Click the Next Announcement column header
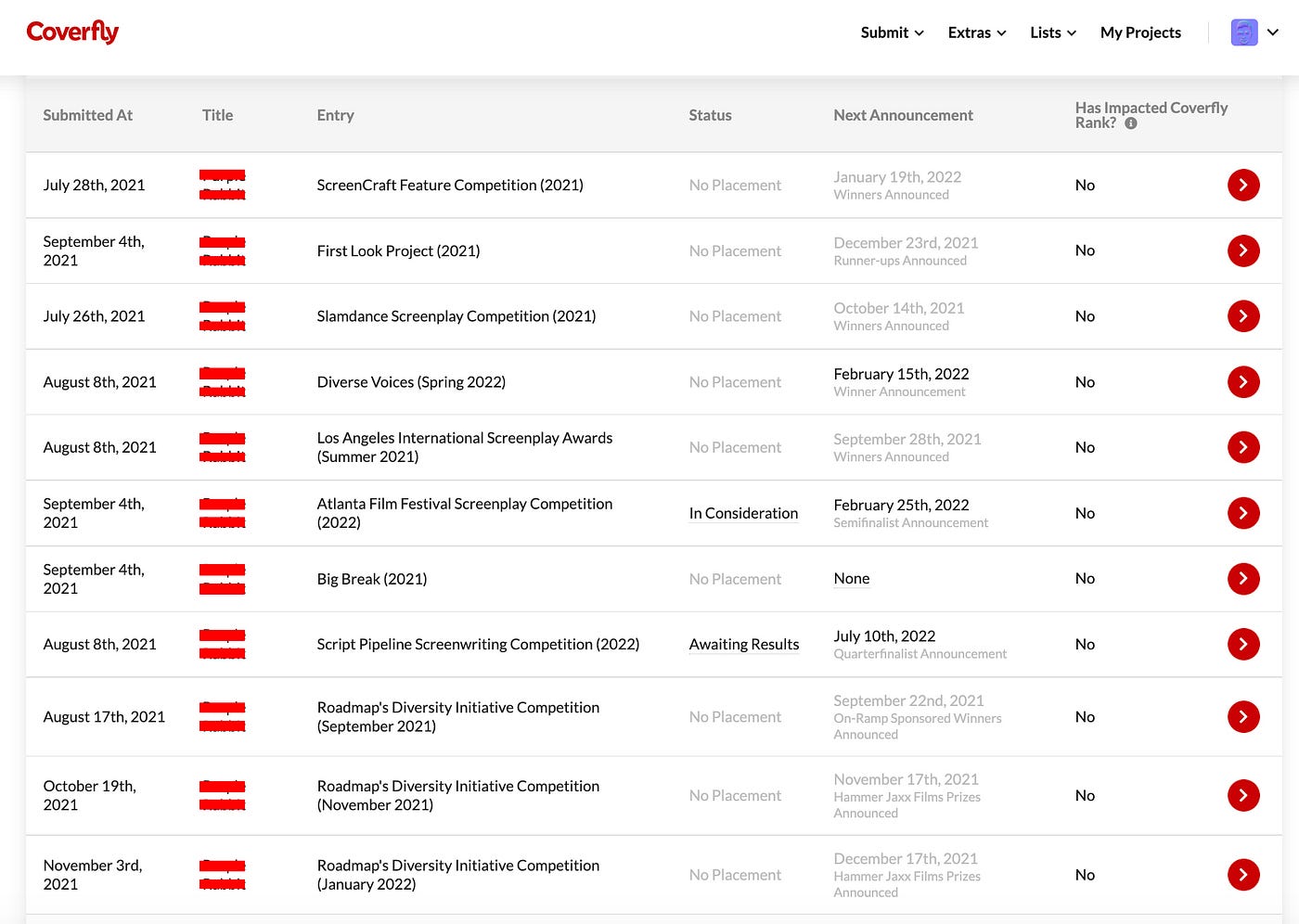Screen dimensions: 1299x924 pyautogui.click(x=903, y=115)
